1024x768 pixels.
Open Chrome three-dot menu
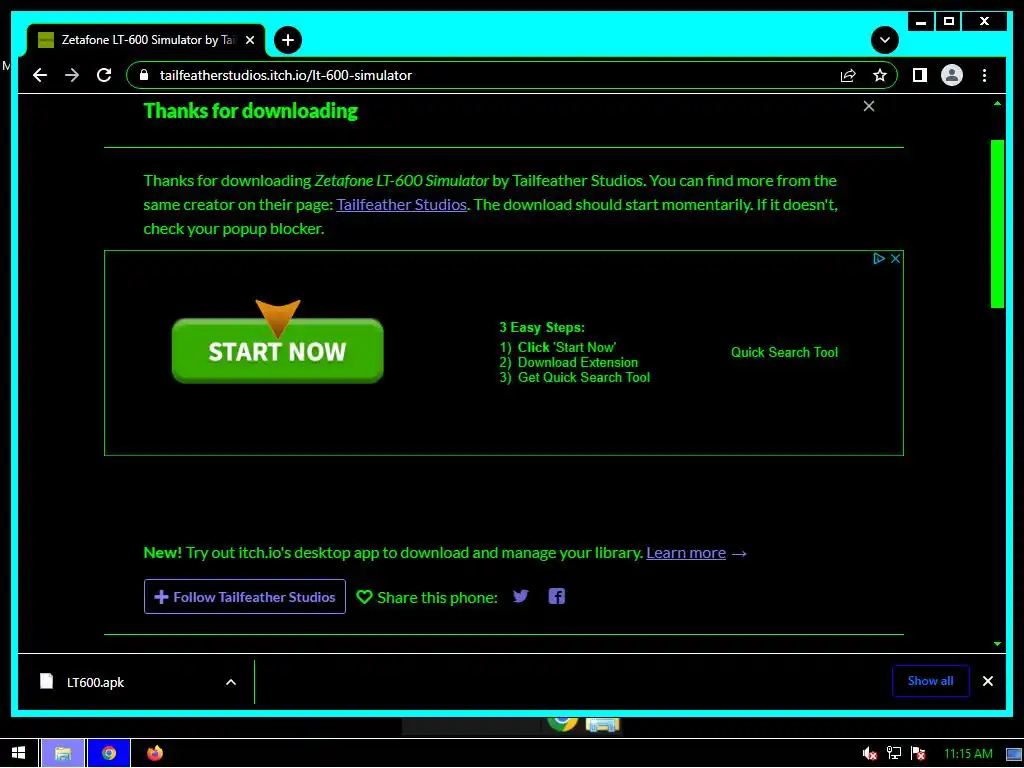click(984, 75)
